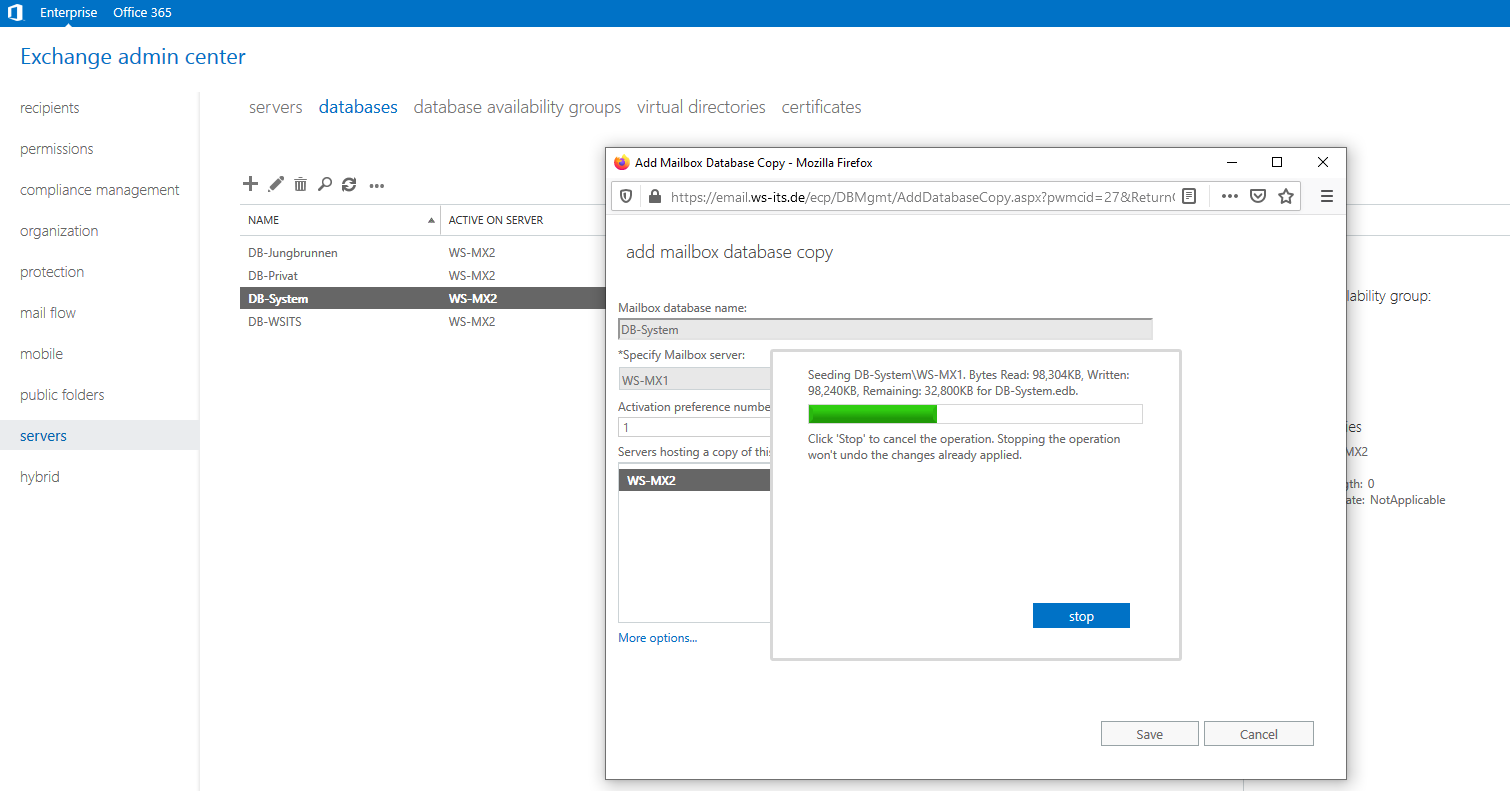Screen dimensions: 1510x791
Task: Open the servers tab
Action: [x=276, y=107]
